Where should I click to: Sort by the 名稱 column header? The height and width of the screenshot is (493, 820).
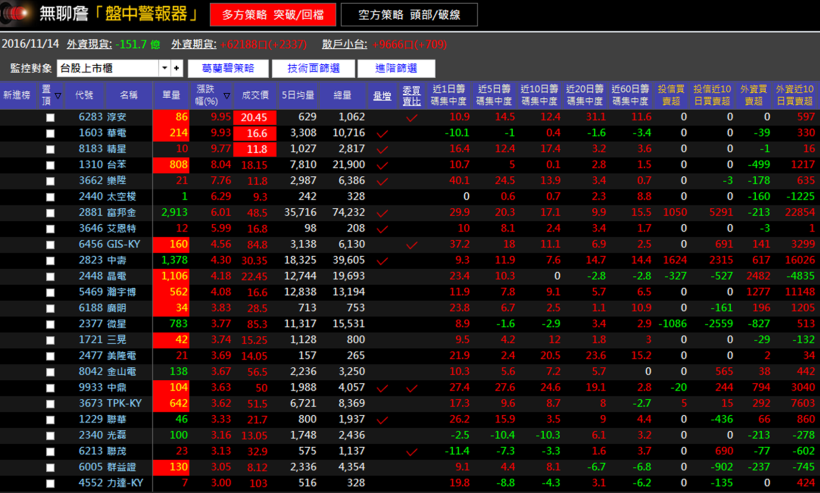point(129,95)
